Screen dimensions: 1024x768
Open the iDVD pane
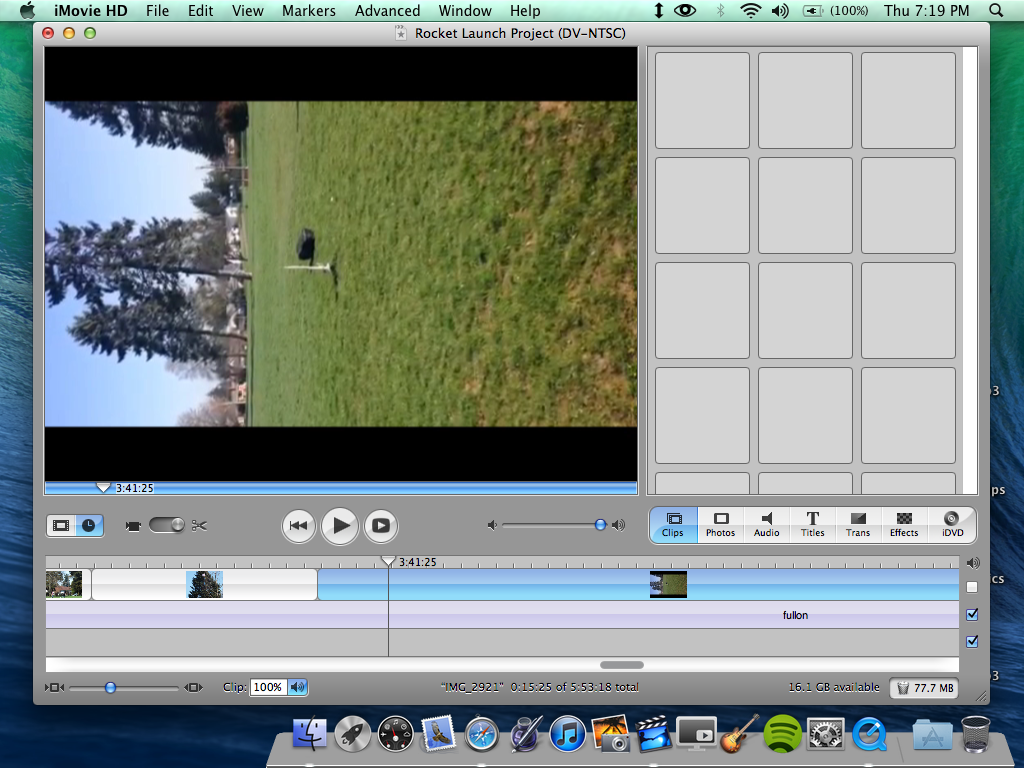(951, 525)
